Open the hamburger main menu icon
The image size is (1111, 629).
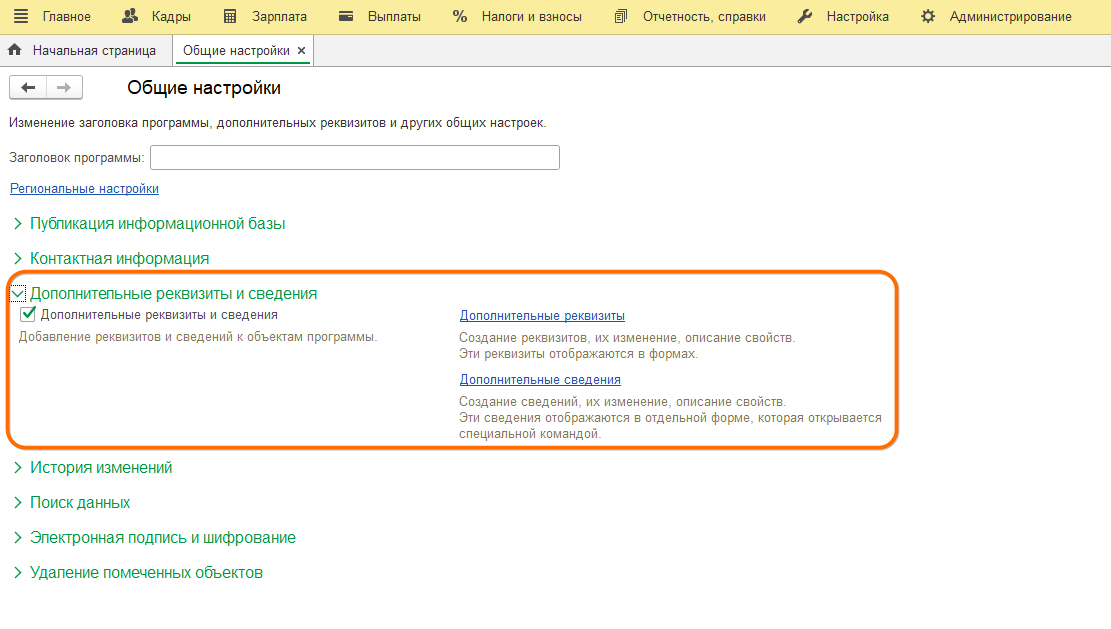tap(21, 16)
